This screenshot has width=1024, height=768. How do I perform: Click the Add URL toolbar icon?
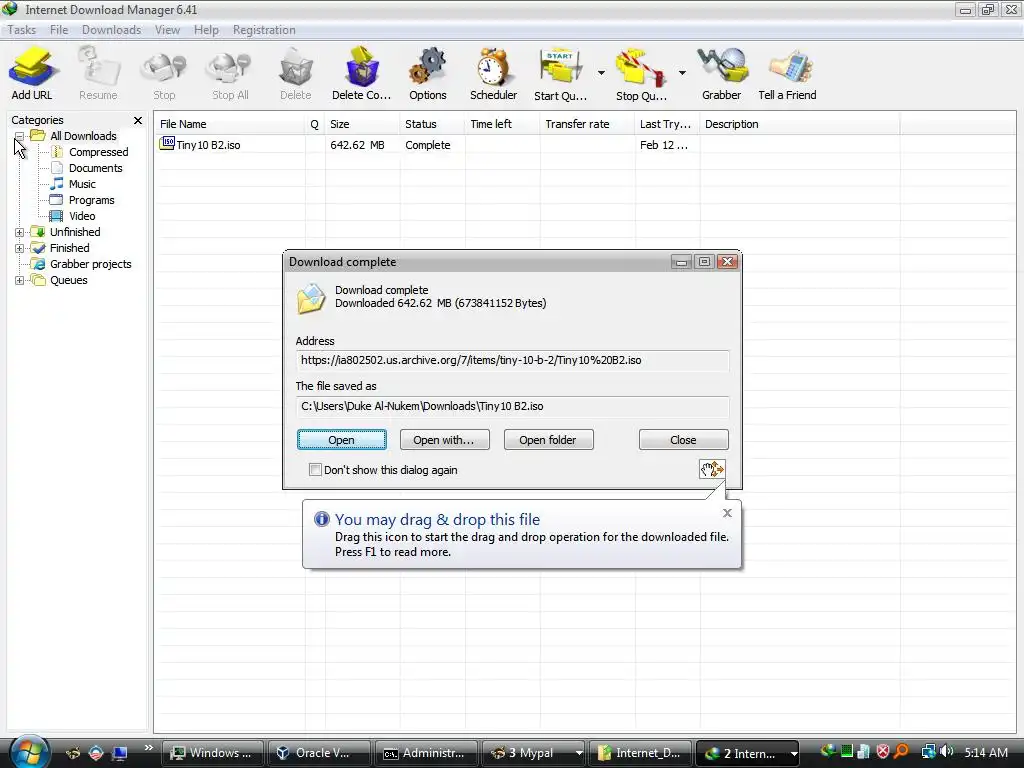coord(31,67)
